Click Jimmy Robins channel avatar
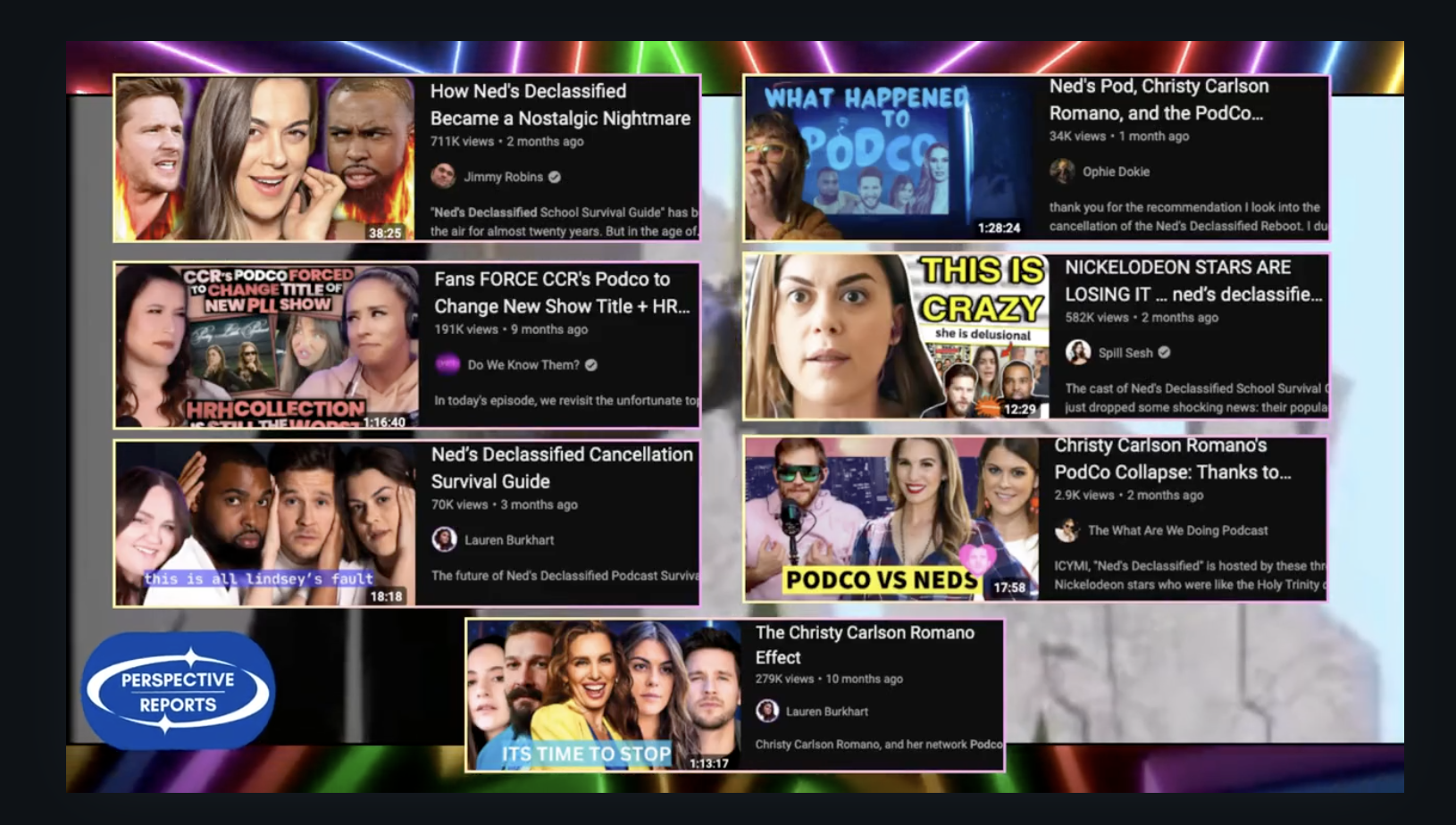The image size is (1456, 825). [x=443, y=177]
